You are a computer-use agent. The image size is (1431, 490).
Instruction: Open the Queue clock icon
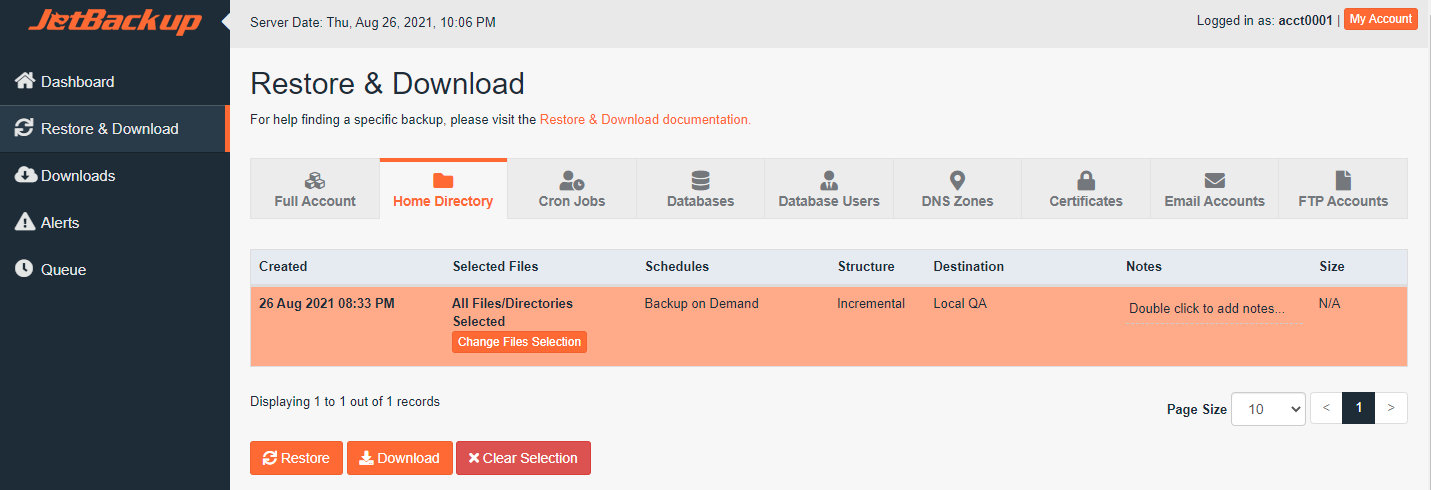25,269
